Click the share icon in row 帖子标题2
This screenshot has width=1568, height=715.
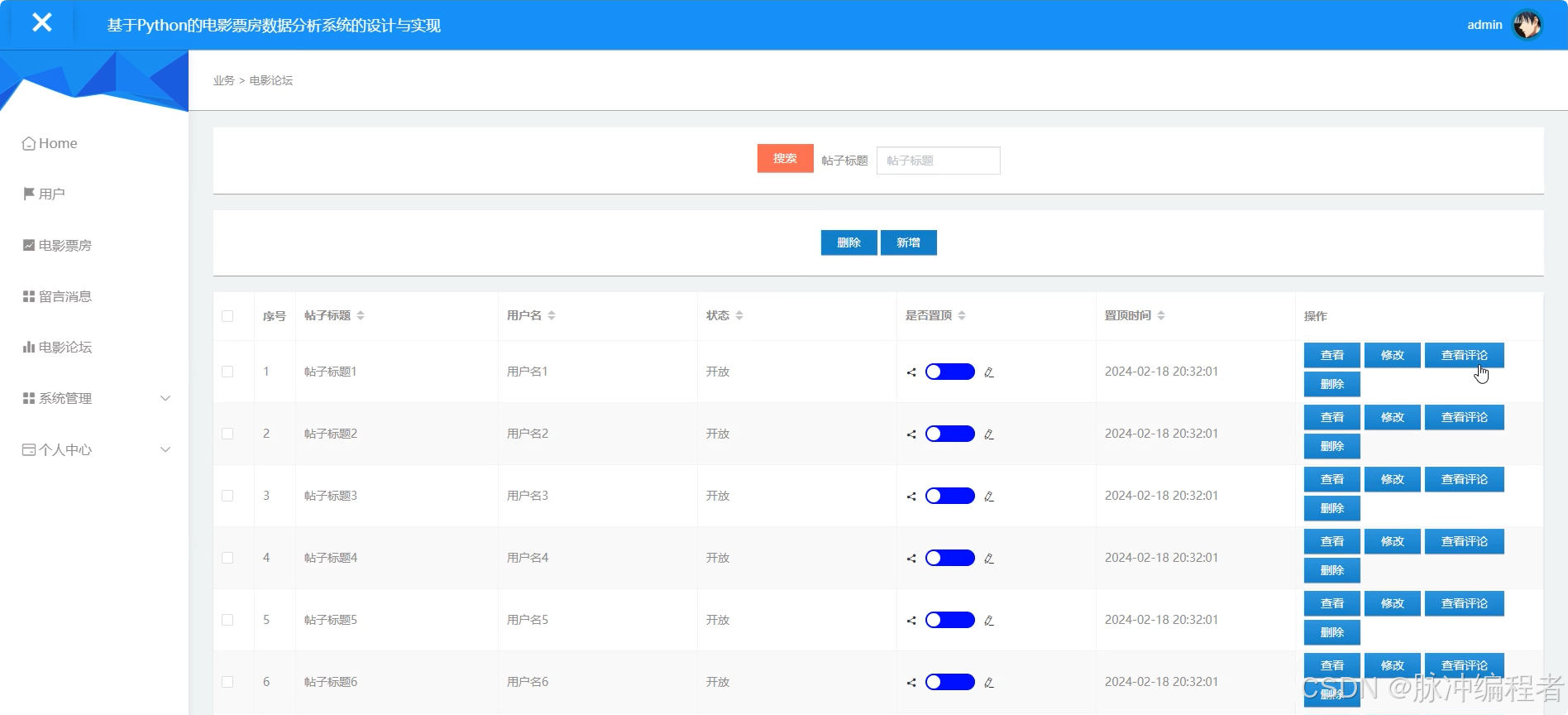click(911, 434)
